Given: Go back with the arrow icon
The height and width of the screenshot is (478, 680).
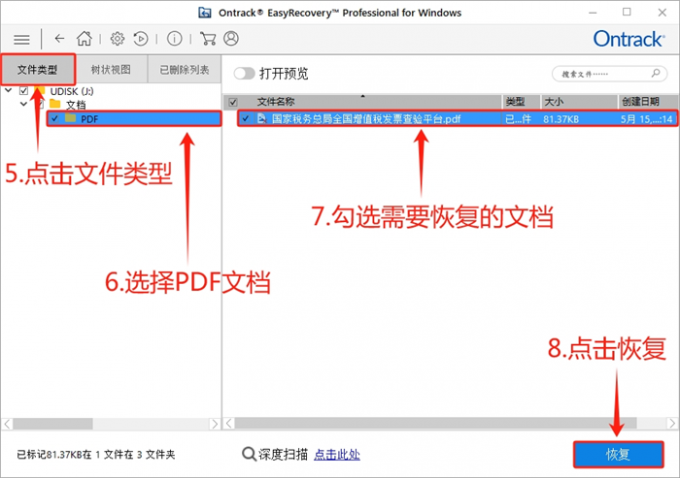Looking at the screenshot, I should coord(59,39).
